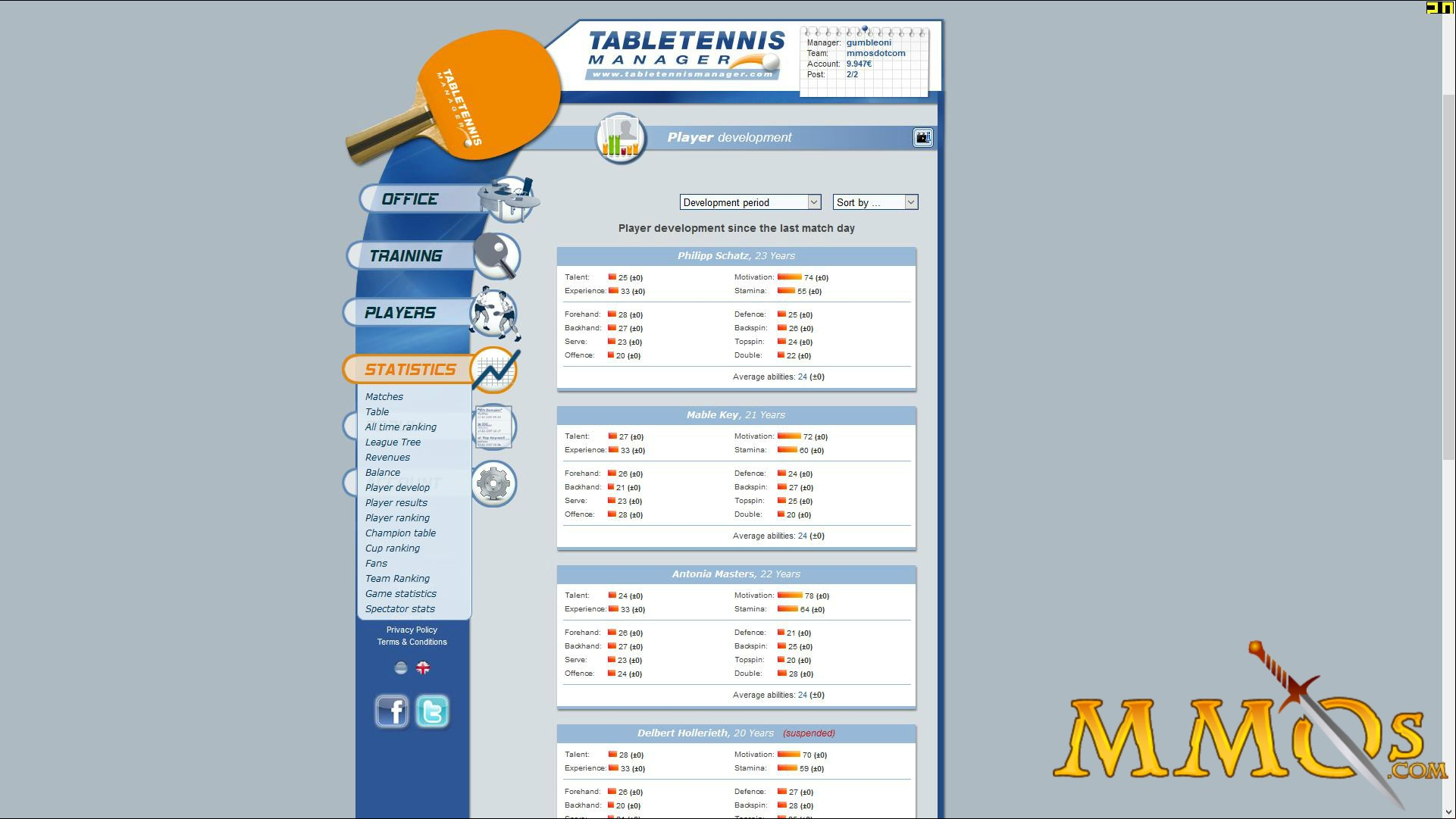Click Antonia Masters average abilities value
The width and height of the screenshot is (1456, 819).
(803, 695)
